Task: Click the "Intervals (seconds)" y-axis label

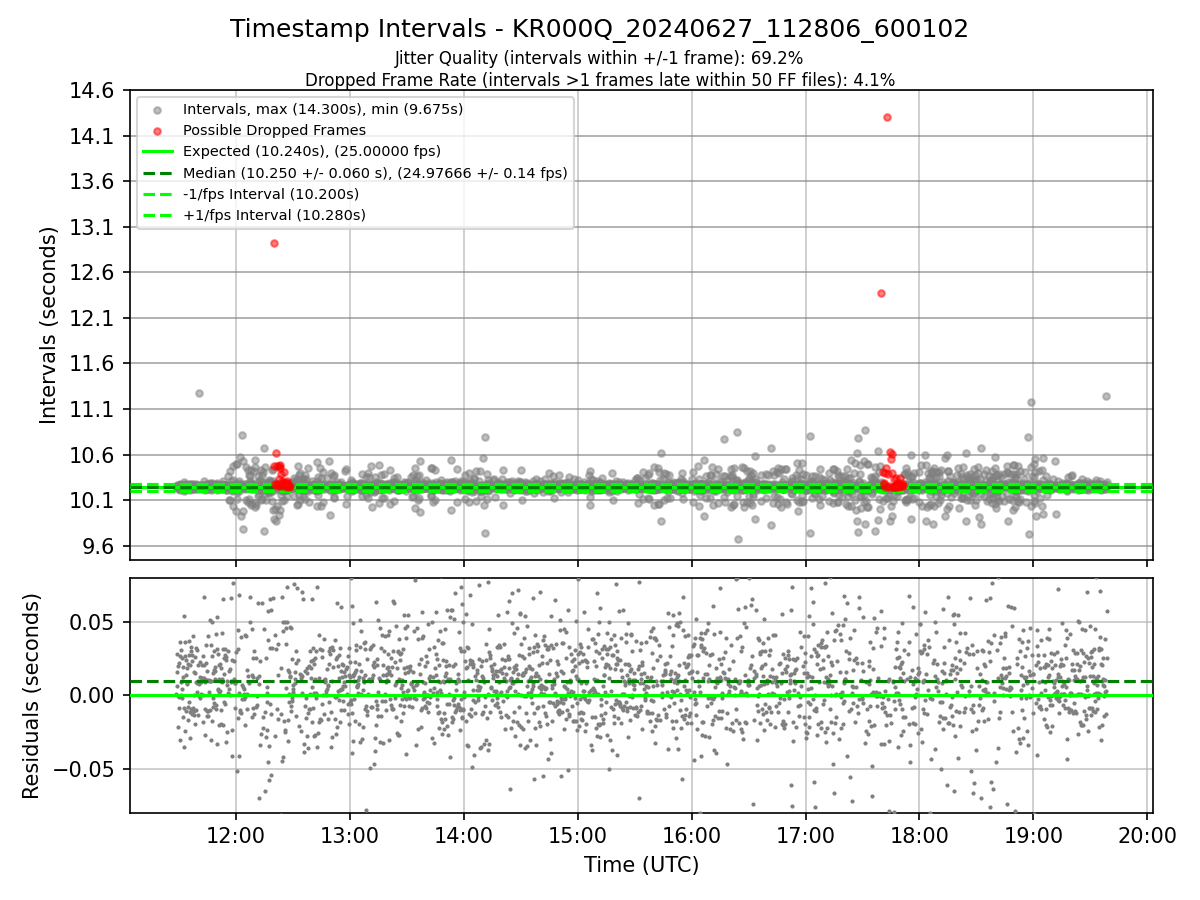Action: (x=49, y=324)
